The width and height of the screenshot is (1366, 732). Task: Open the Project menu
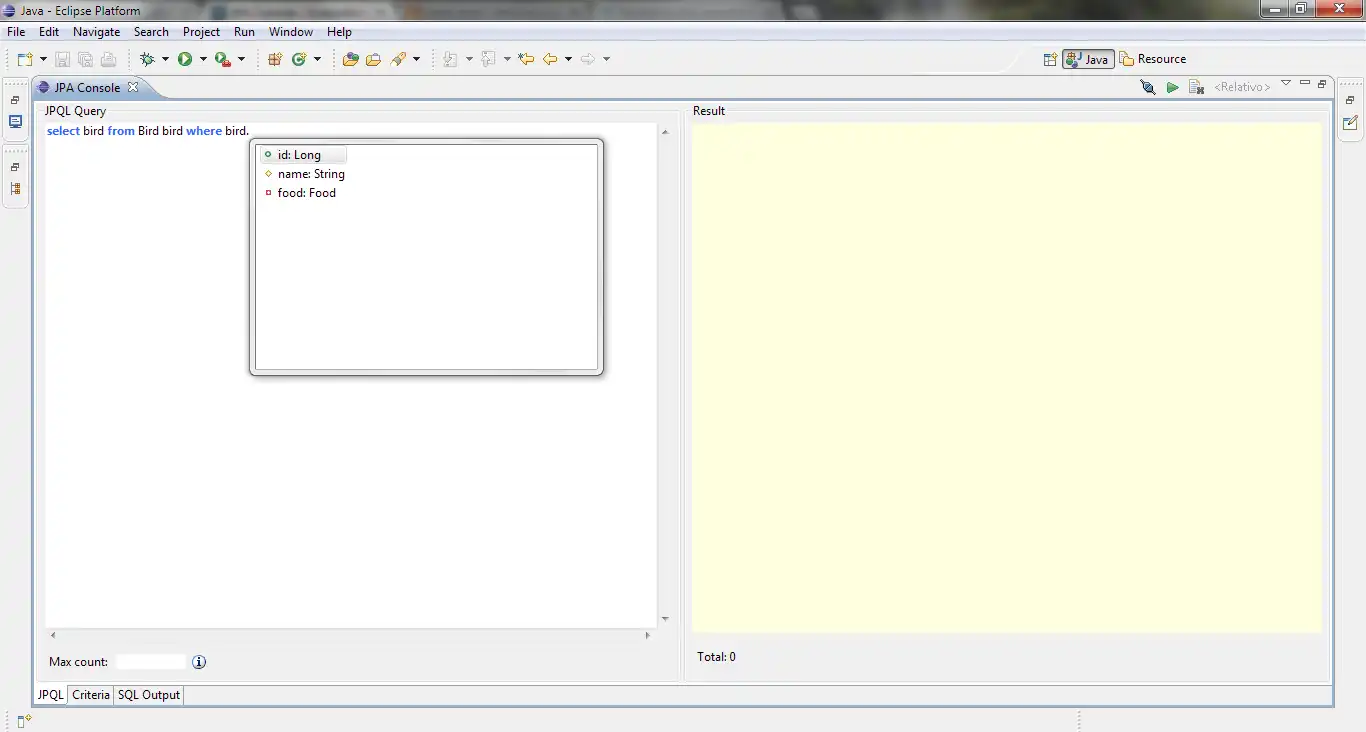[201, 32]
